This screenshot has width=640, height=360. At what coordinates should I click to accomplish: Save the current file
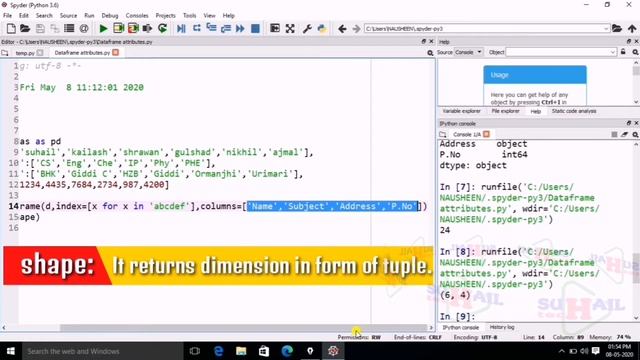point(40,29)
